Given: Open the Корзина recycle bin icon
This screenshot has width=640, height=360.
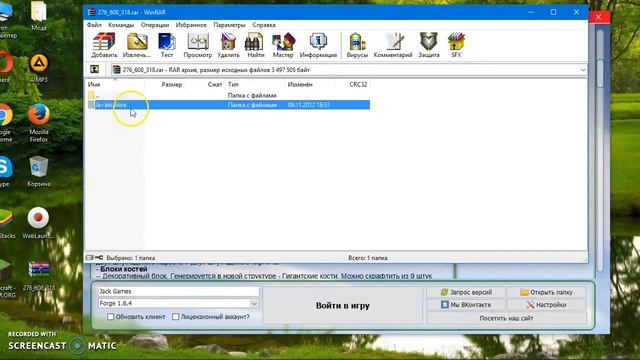Looking at the screenshot, I should (39, 171).
